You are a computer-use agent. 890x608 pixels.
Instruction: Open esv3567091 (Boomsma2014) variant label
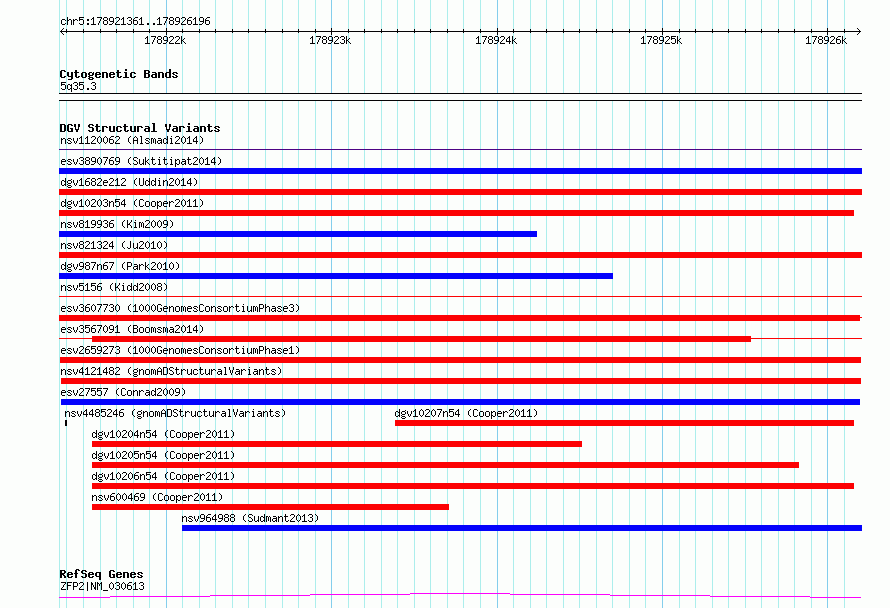pyautogui.click(x=132, y=329)
